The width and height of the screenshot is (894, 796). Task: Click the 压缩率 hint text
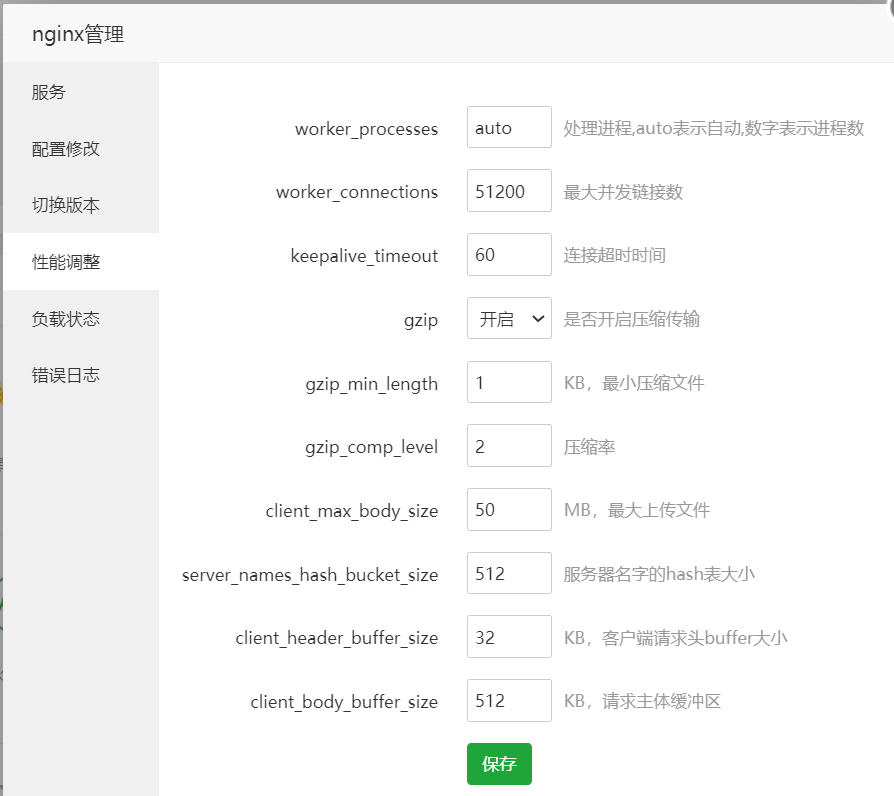[x=590, y=447]
